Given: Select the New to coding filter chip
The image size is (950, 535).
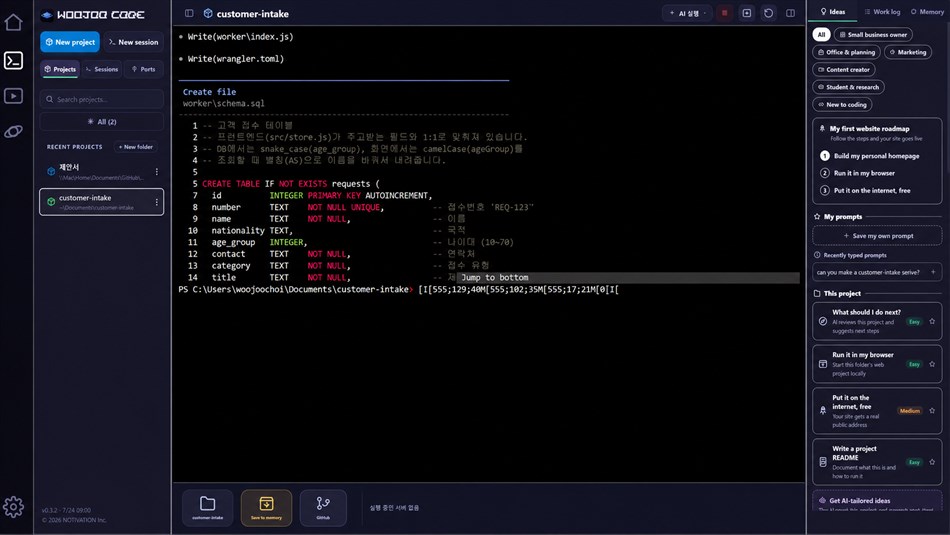Looking at the screenshot, I should point(842,105).
